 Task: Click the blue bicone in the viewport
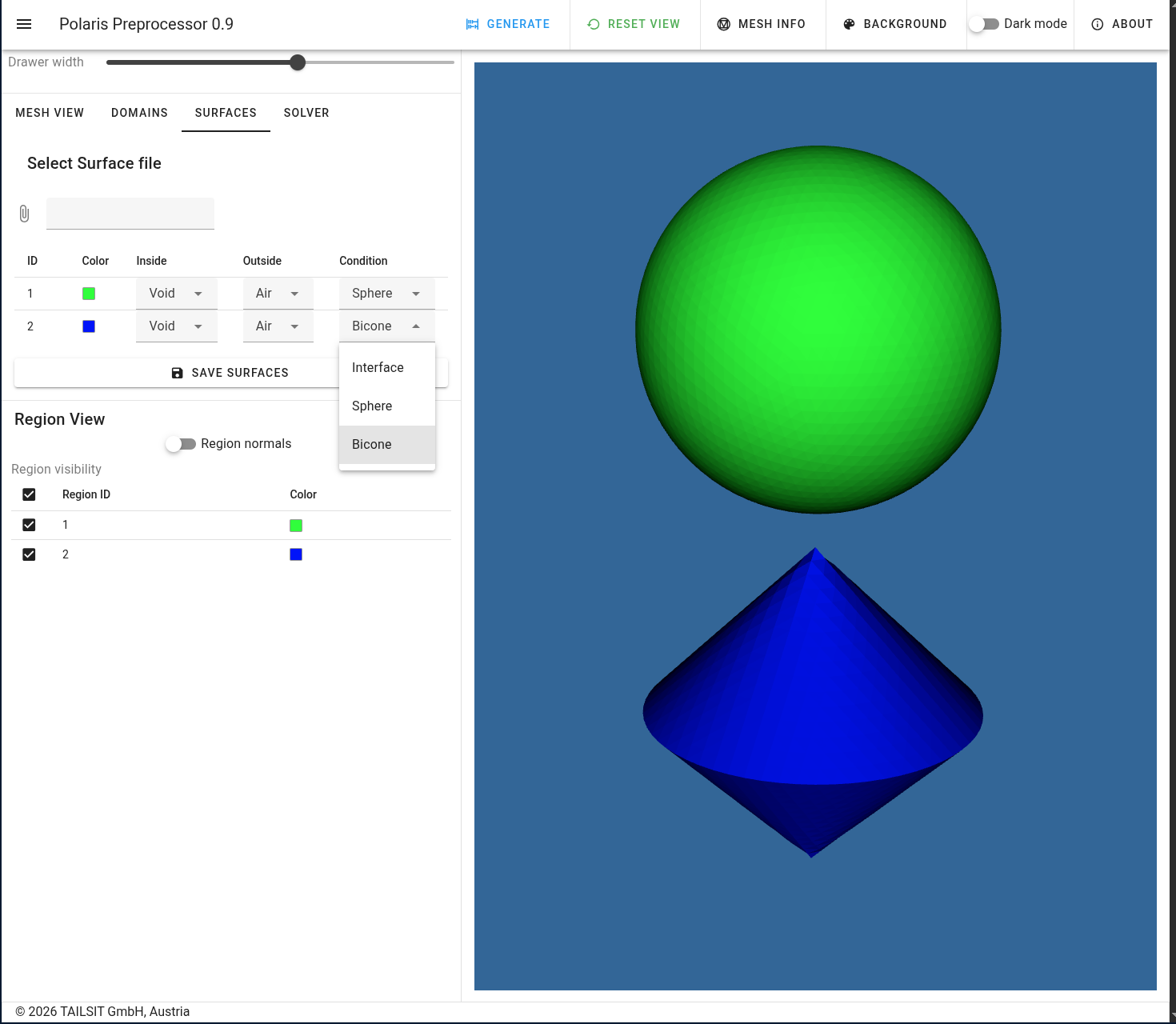(x=813, y=702)
